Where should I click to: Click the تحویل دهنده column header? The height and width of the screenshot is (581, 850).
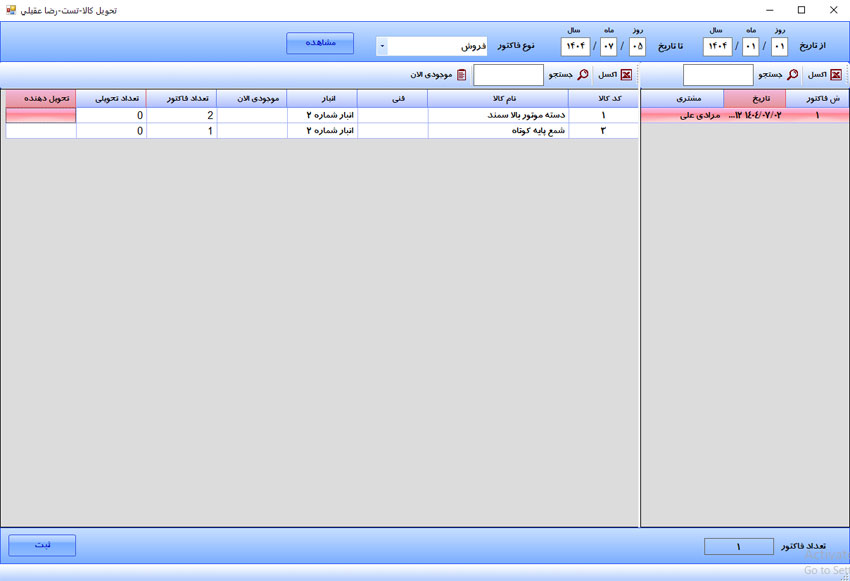40,99
